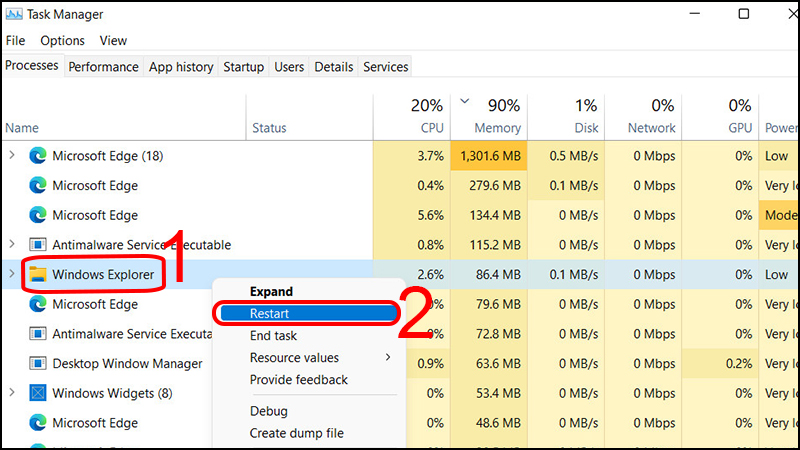Switch to the App history tab
This screenshot has width=800, height=450.
181,67
